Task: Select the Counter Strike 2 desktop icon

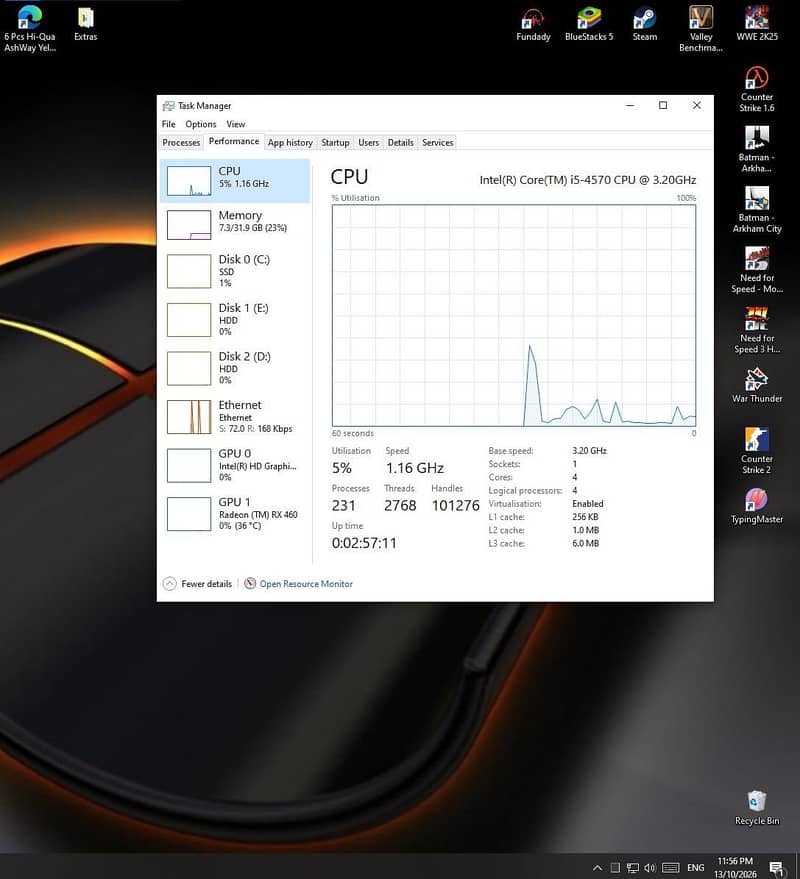Action: [757, 451]
